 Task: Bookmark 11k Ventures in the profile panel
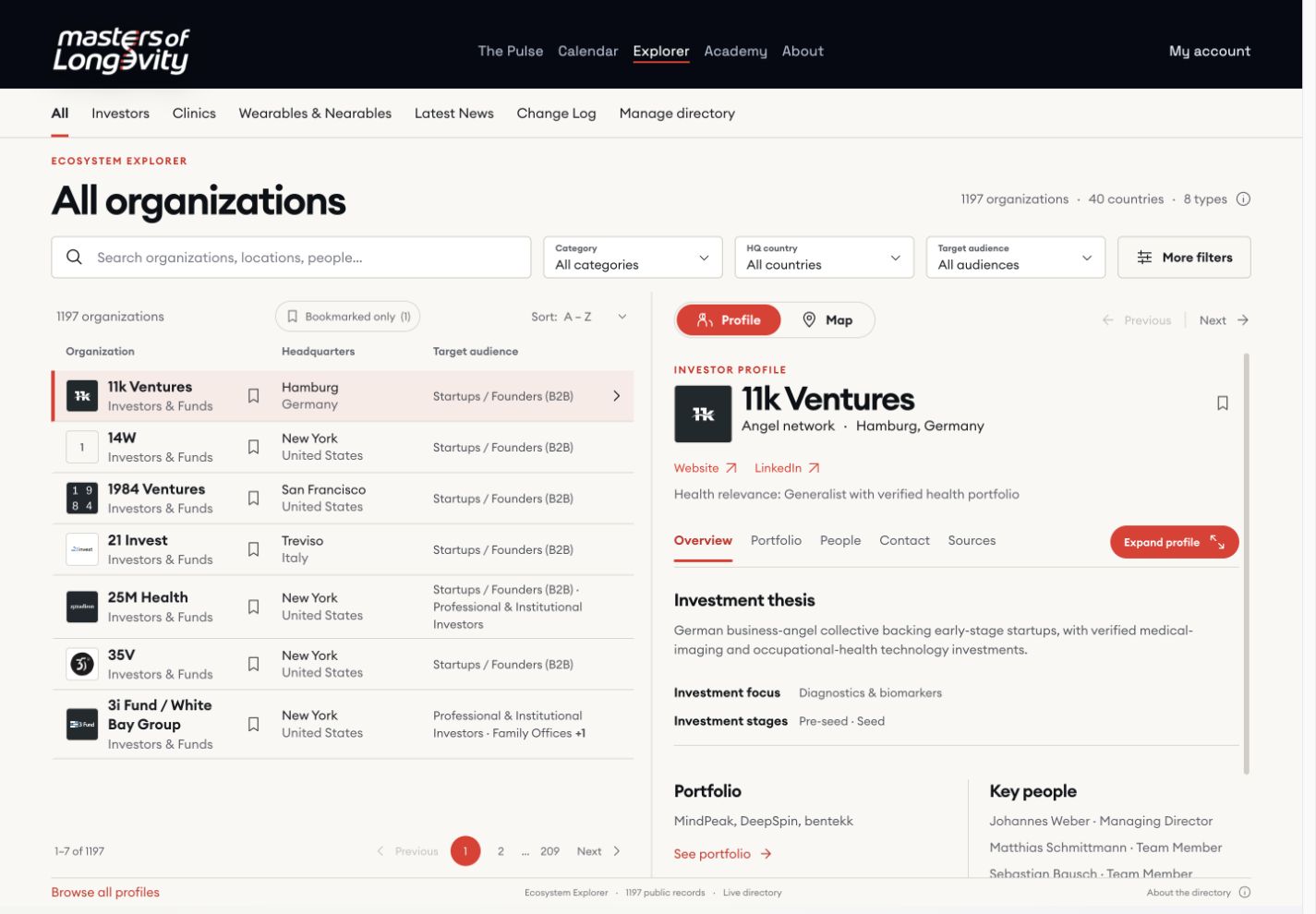click(x=1222, y=403)
